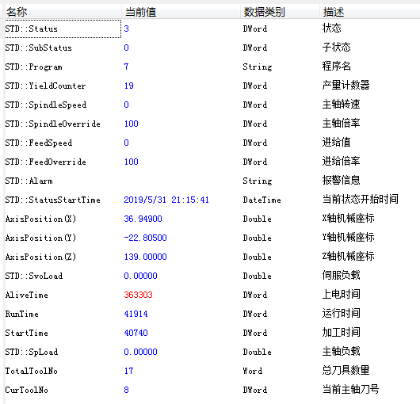Click the description X轴机械坐标
Image resolution: width=420 pixels, height=404 pixels.
pyautogui.click(x=348, y=218)
